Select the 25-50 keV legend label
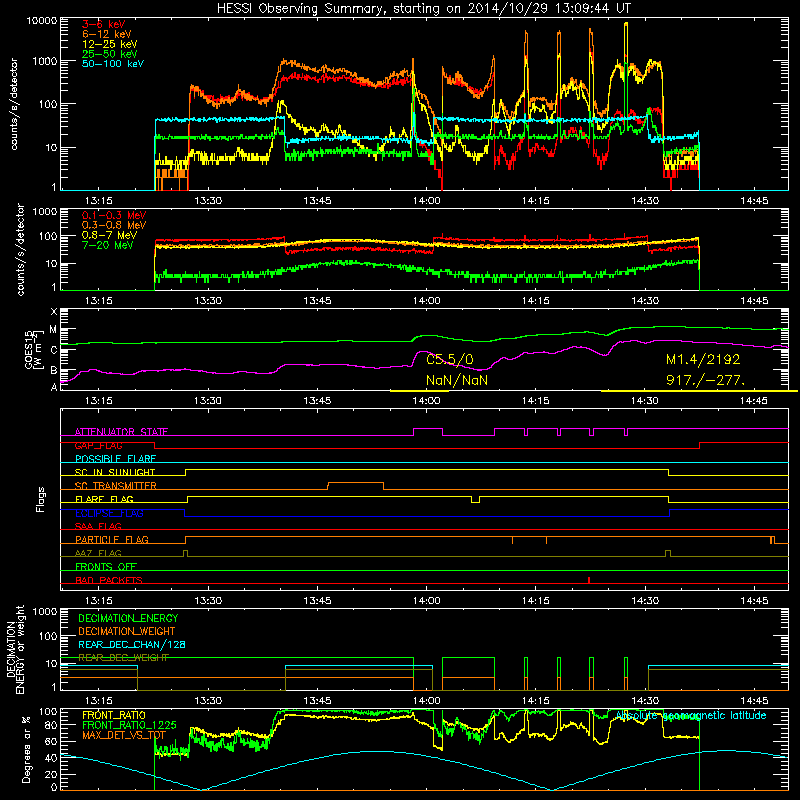 click(x=110, y=54)
